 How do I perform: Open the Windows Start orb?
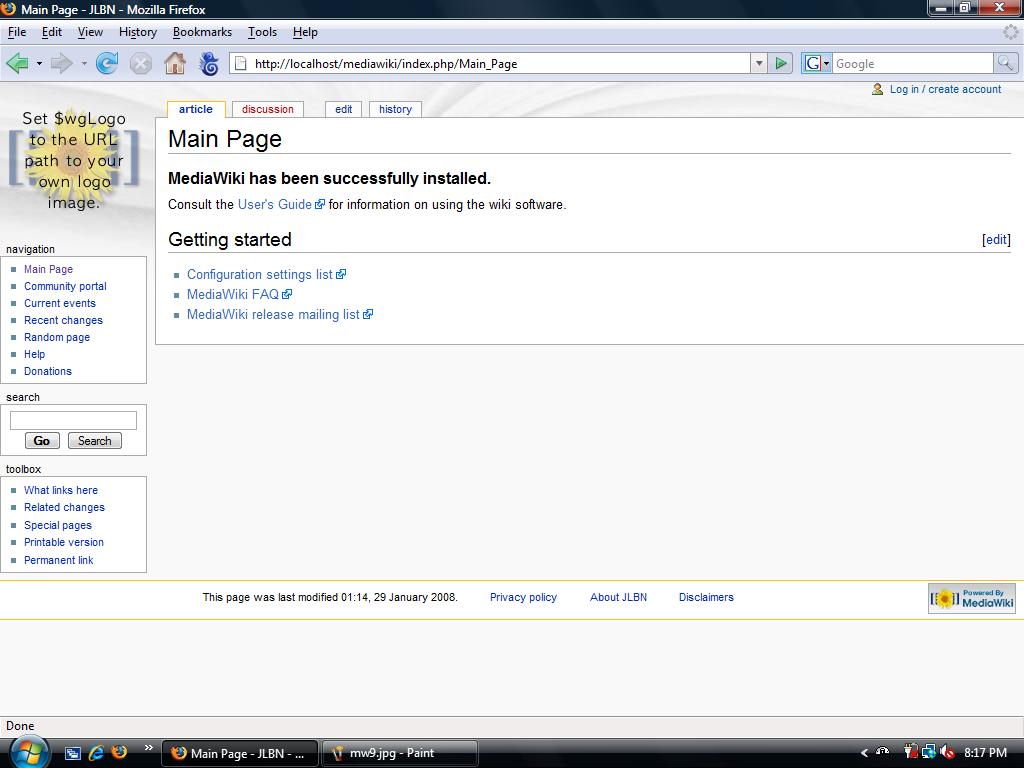(x=27, y=751)
